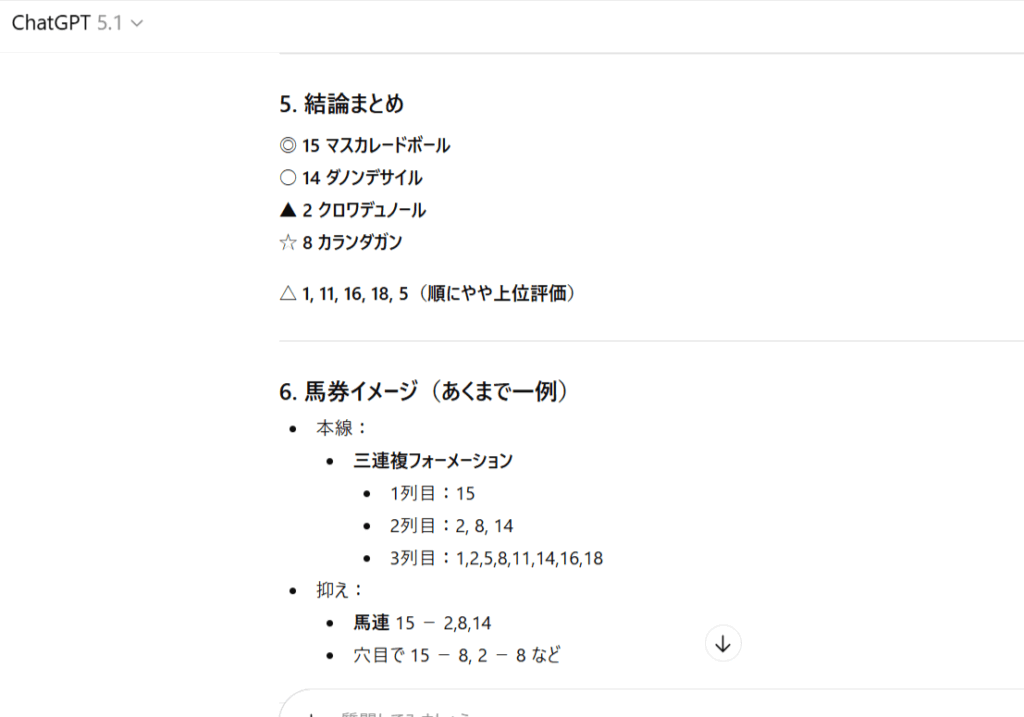Click the heading 6. 馬券イメージ
Image resolution: width=1024 pixels, height=717 pixels.
pos(425,392)
